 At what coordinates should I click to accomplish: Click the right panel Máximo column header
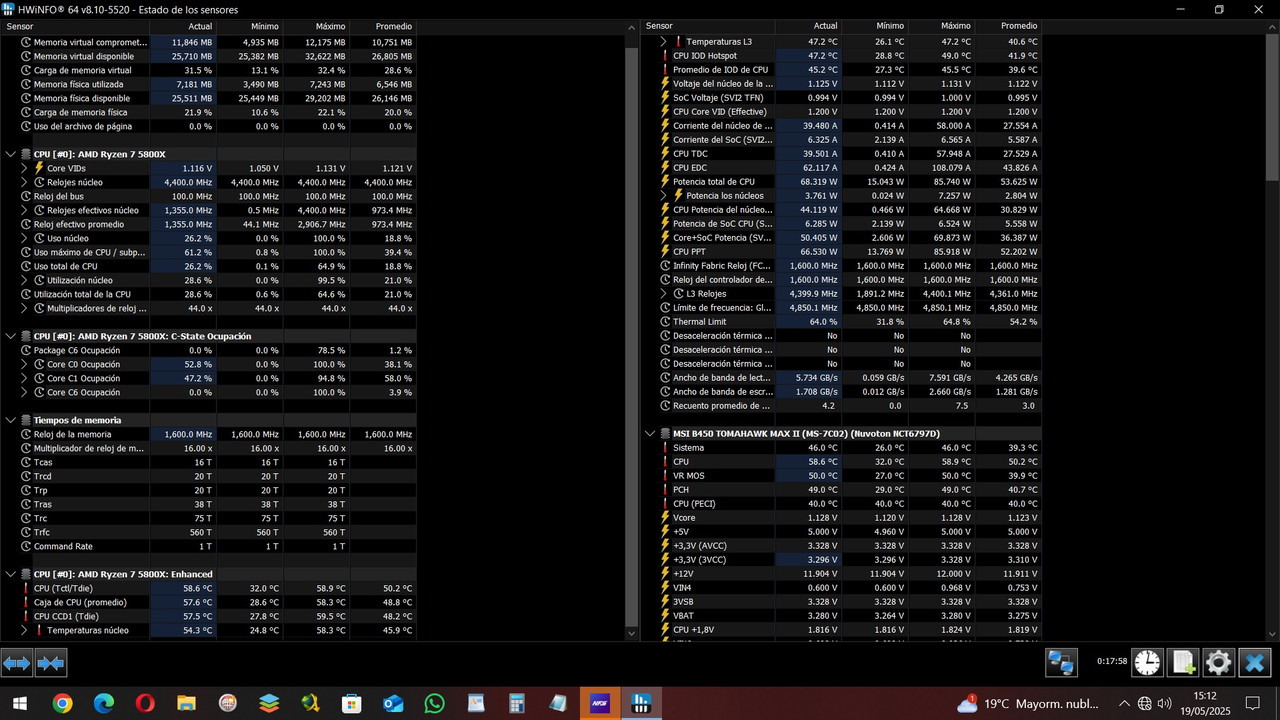click(941, 26)
